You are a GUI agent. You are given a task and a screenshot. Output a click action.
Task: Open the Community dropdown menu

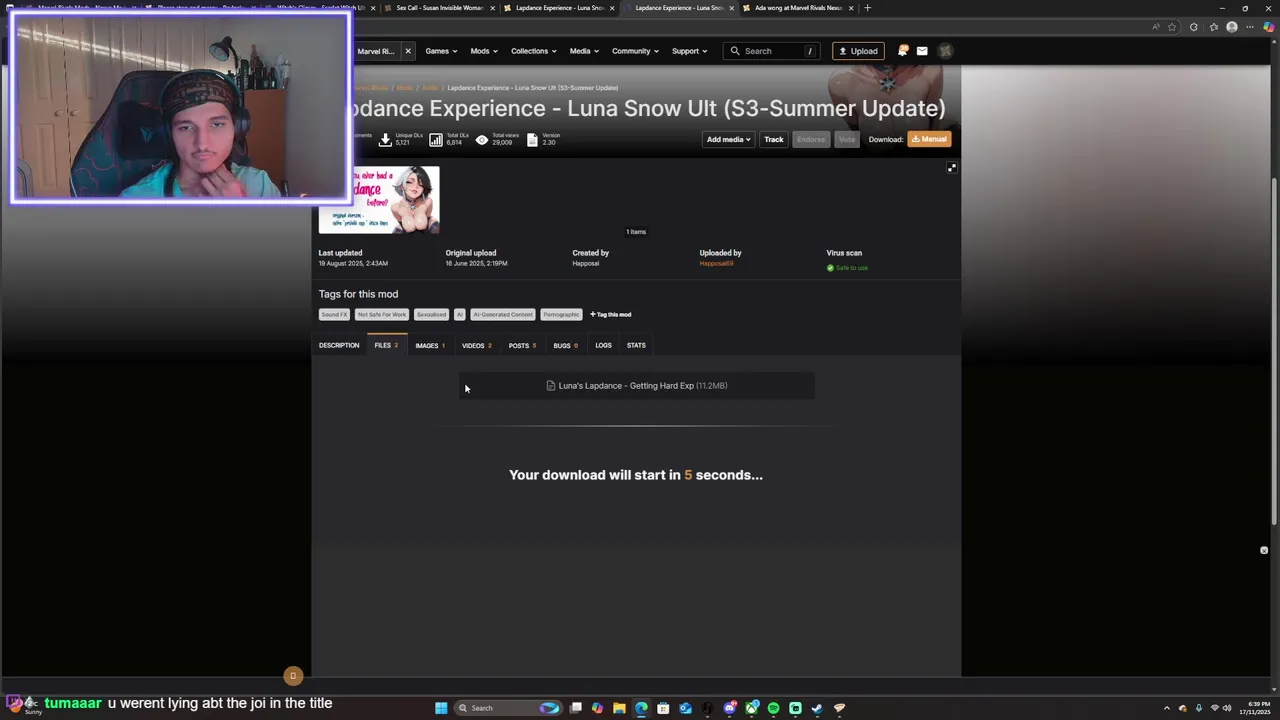[636, 51]
